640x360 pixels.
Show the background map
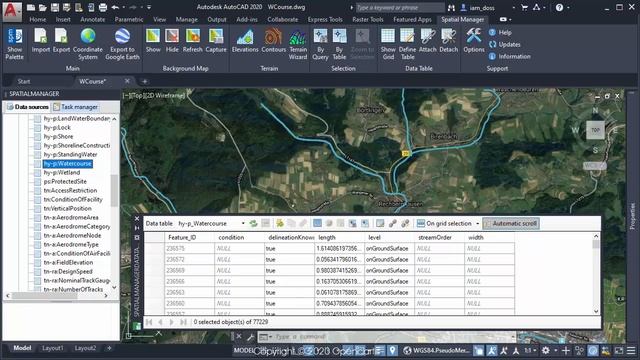pyautogui.click(x=153, y=41)
